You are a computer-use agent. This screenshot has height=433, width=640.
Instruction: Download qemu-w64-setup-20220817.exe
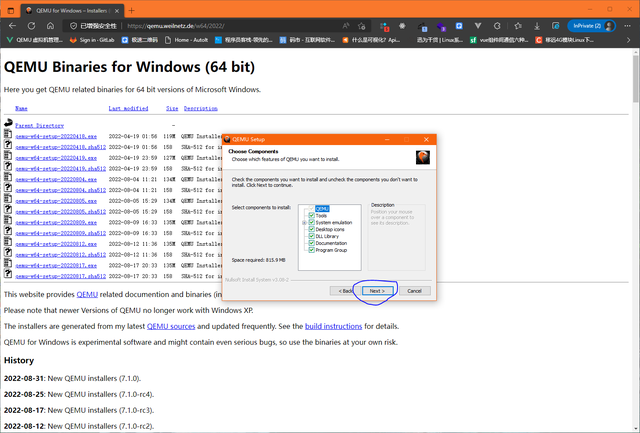click(56, 266)
